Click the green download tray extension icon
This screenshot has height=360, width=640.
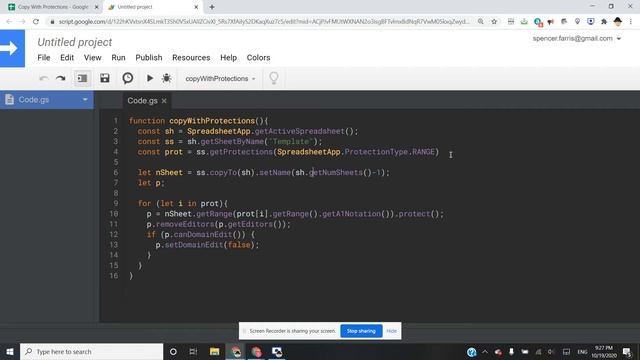click(x=524, y=22)
